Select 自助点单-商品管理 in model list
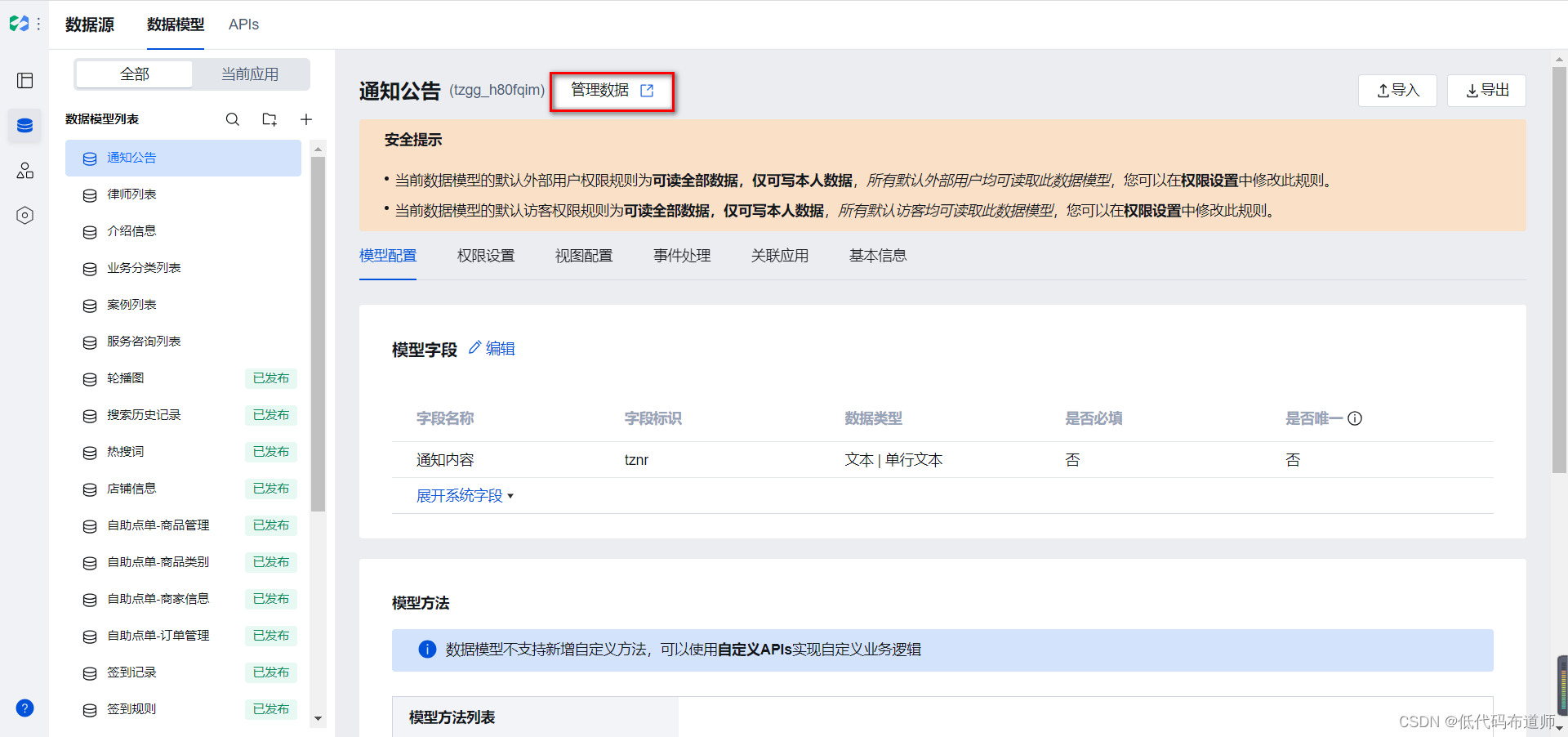The width and height of the screenshot is (1568, 737). pyautogui.click(x=183, y=525)
